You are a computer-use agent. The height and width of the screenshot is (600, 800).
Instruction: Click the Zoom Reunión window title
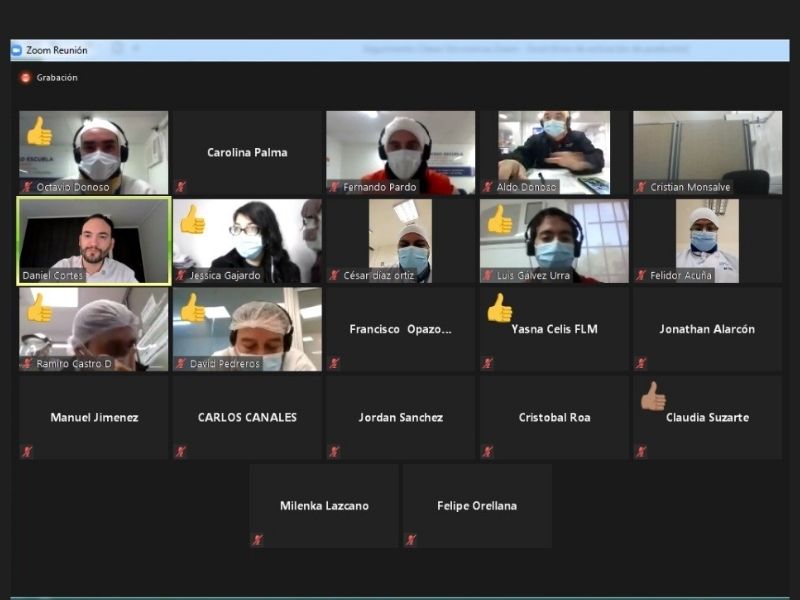(57, 50)
